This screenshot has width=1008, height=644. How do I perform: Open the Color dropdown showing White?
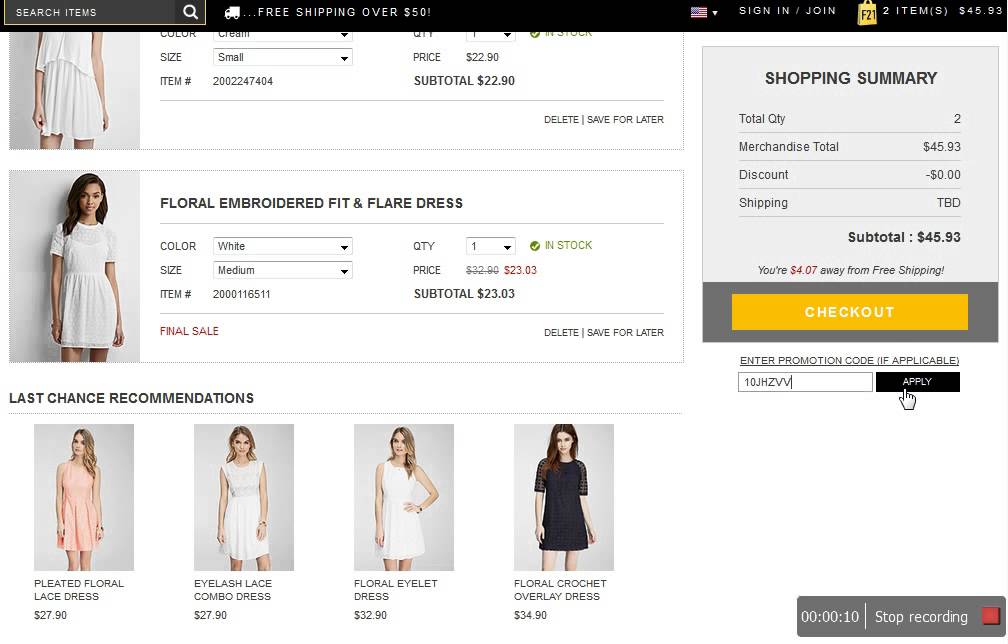[283, 246]
